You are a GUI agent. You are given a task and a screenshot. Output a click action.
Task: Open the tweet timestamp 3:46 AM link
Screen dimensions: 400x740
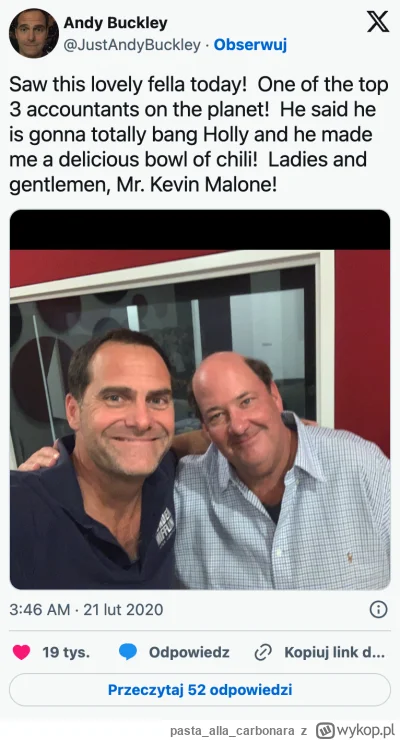tap(40, 609)
